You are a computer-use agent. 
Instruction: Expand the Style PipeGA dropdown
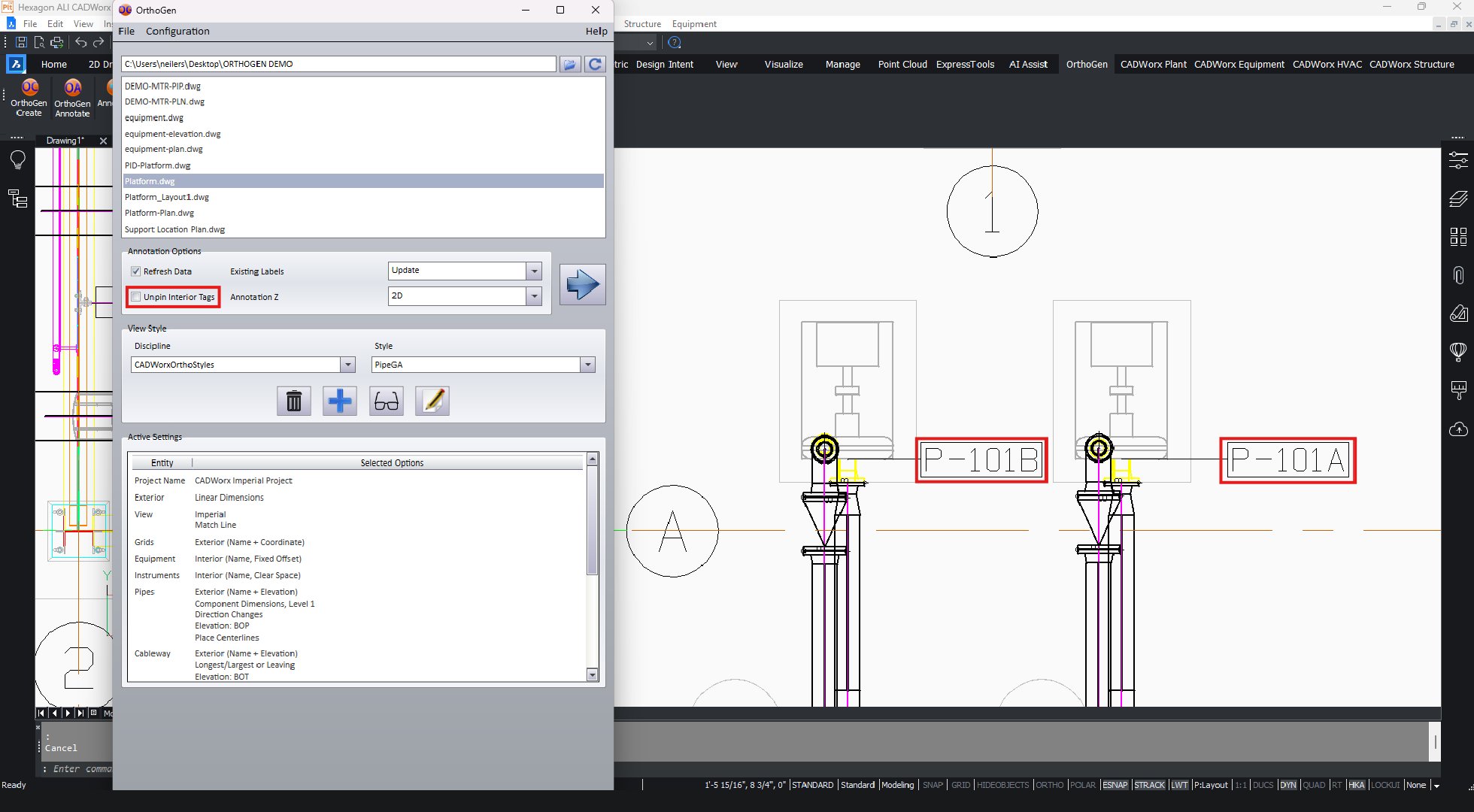[x=588, y=365]
